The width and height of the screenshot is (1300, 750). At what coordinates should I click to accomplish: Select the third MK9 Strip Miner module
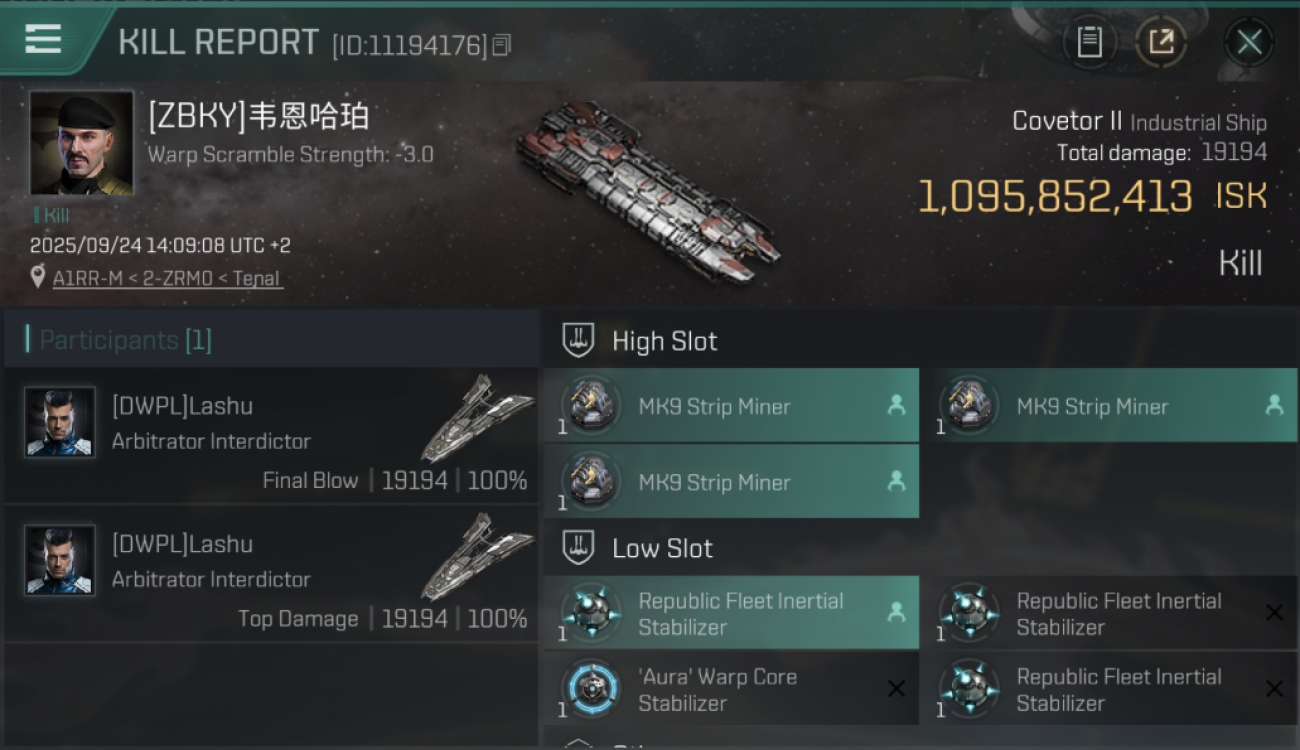731,482
